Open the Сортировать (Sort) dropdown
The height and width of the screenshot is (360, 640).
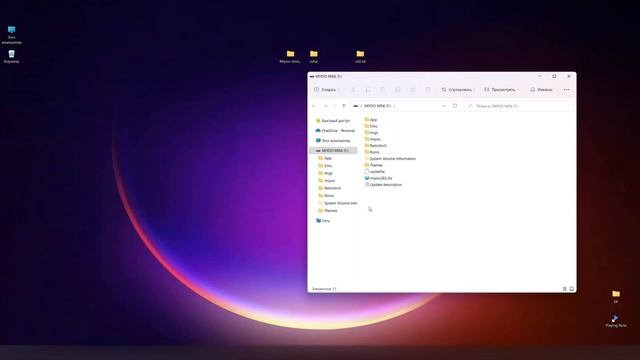[458, 89]
